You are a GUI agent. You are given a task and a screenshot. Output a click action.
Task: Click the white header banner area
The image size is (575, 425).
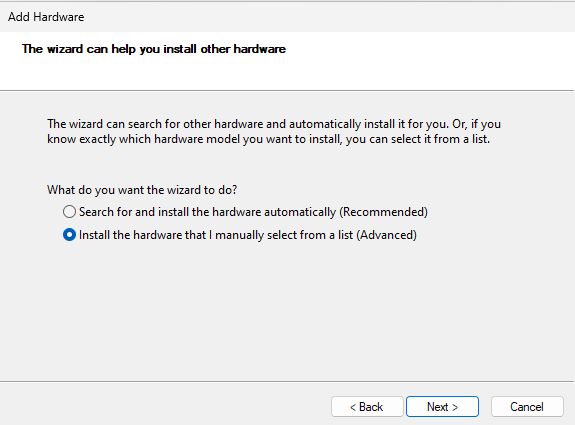click(x=288, y=61)
